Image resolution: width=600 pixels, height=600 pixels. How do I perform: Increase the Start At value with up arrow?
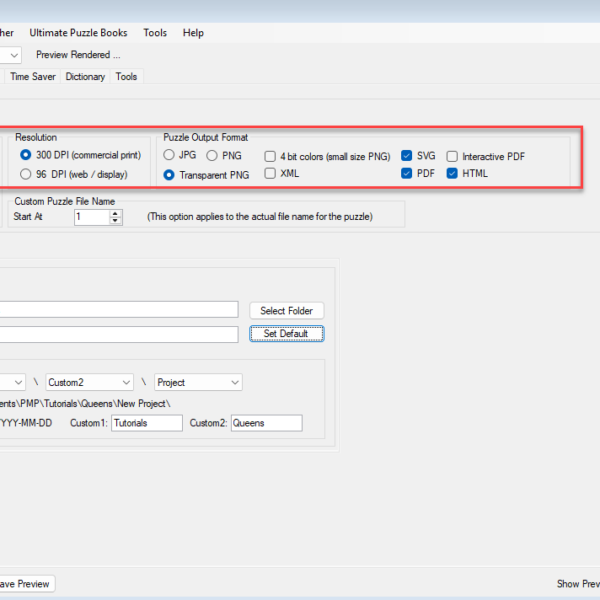(116, 213)
